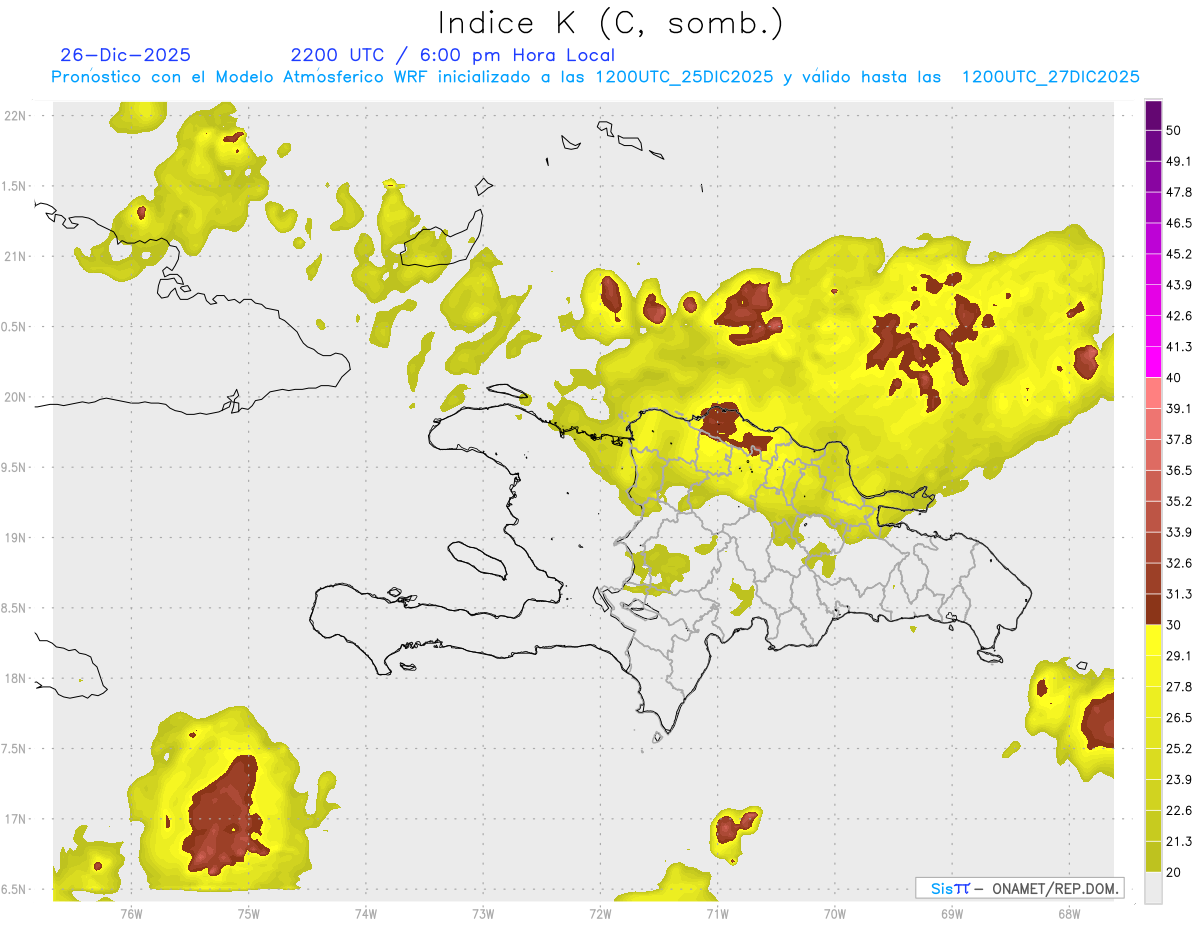Click the 'Indice K (C, somb.)' title
Screen dimensions: 1200x927
(x=611, y=23)
